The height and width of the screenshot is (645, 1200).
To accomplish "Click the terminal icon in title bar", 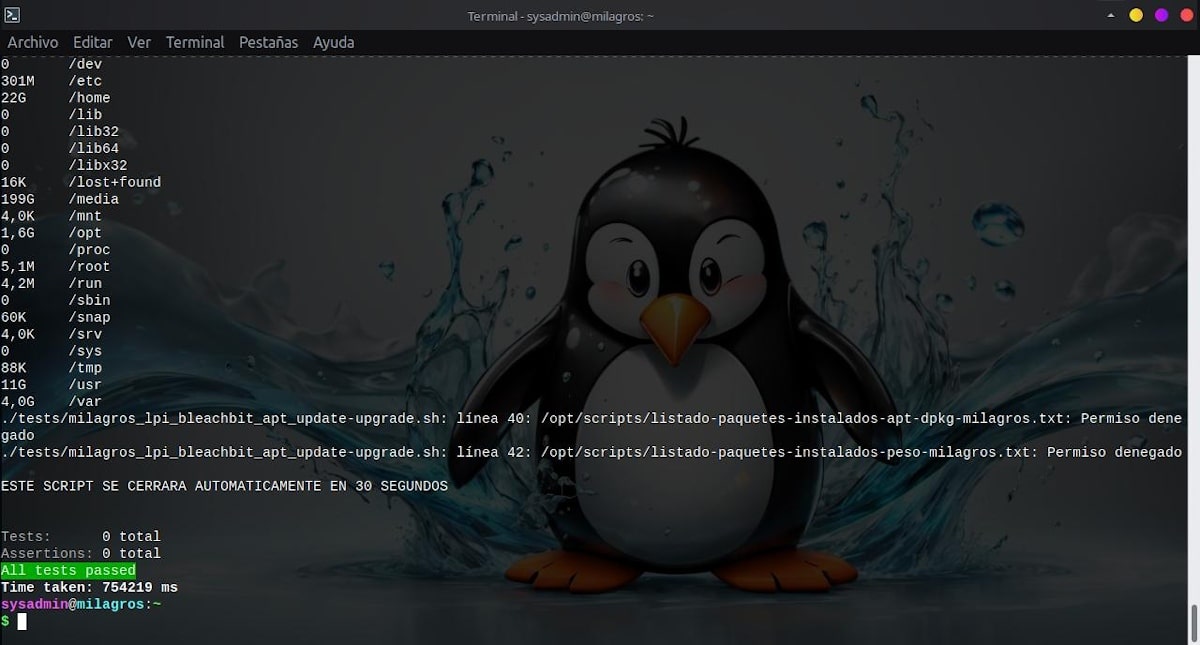I will point(12,15).
